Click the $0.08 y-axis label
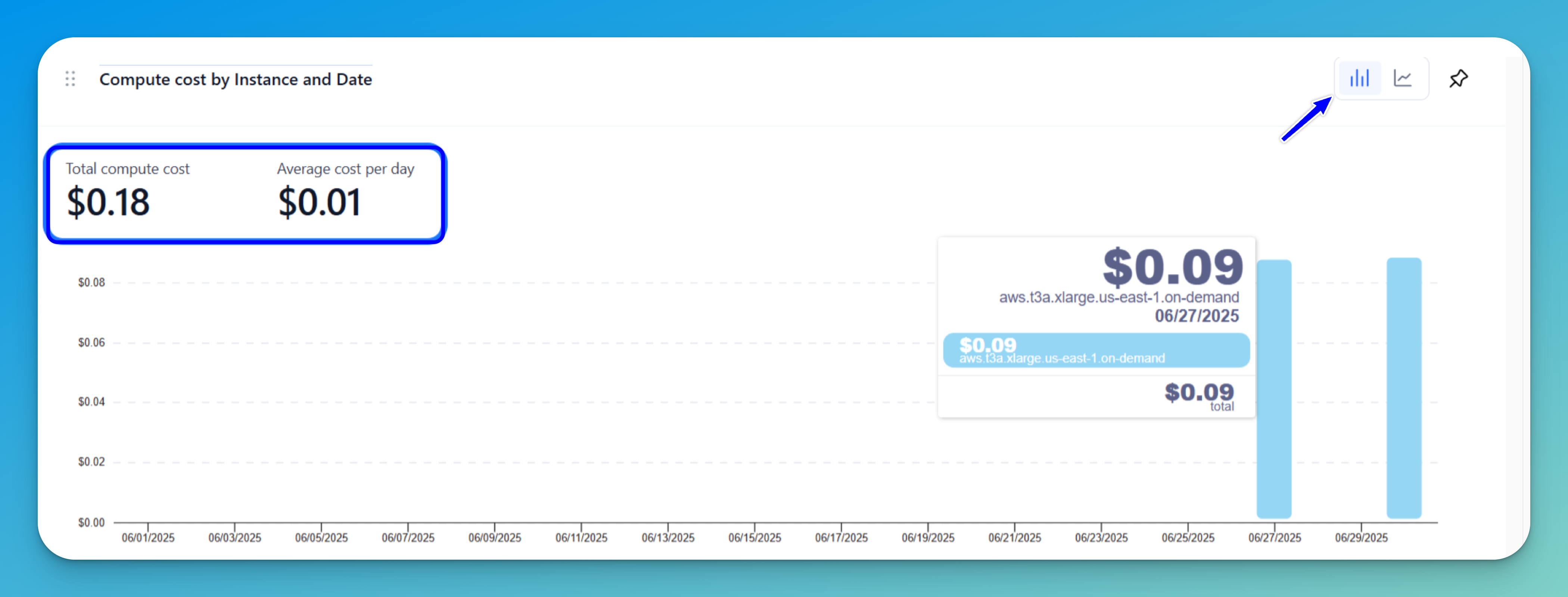The width and height of the screenshot is (1568, 597). coord(91,282)
